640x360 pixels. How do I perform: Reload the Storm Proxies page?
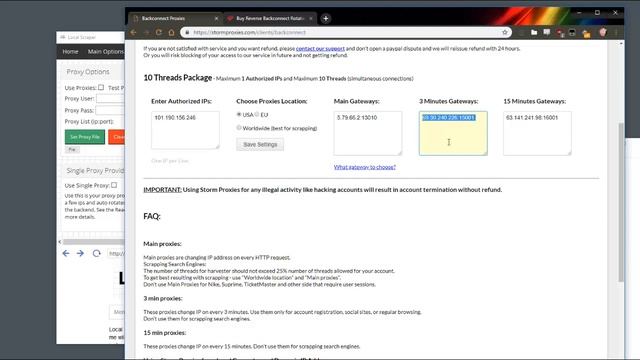tap(159, 32)
